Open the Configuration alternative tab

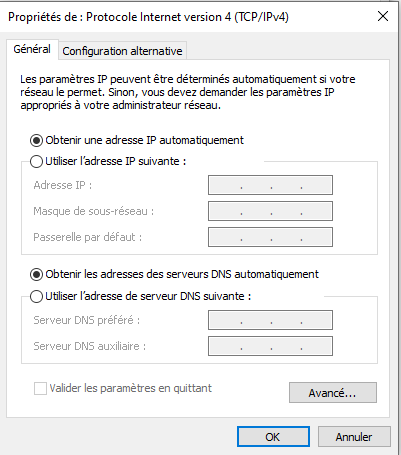point(122,51)
